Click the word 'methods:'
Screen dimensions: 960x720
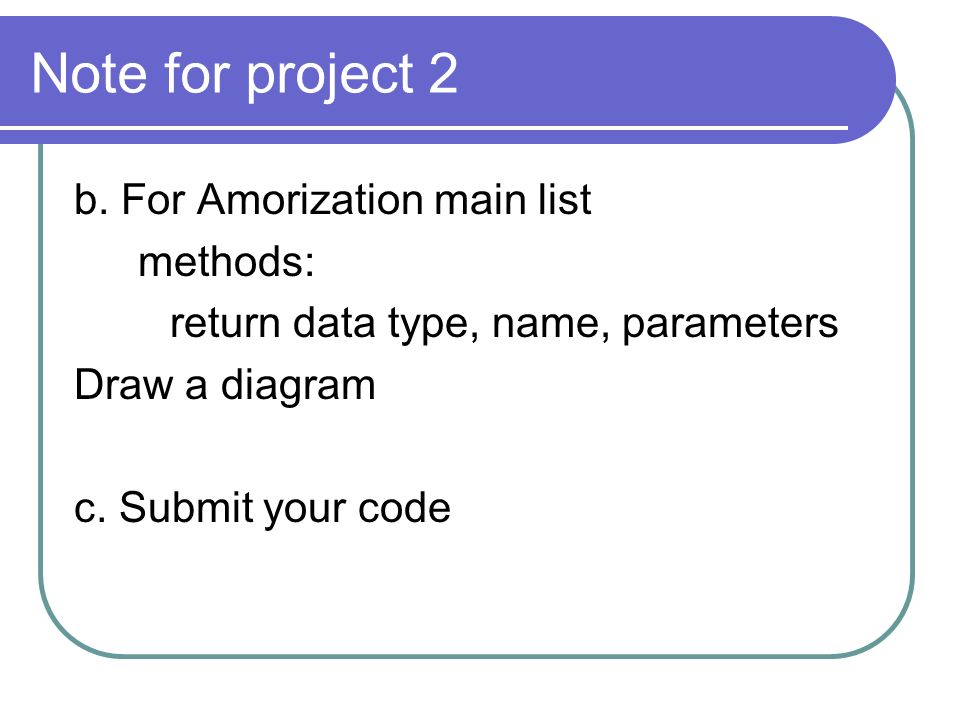(227, 261)
